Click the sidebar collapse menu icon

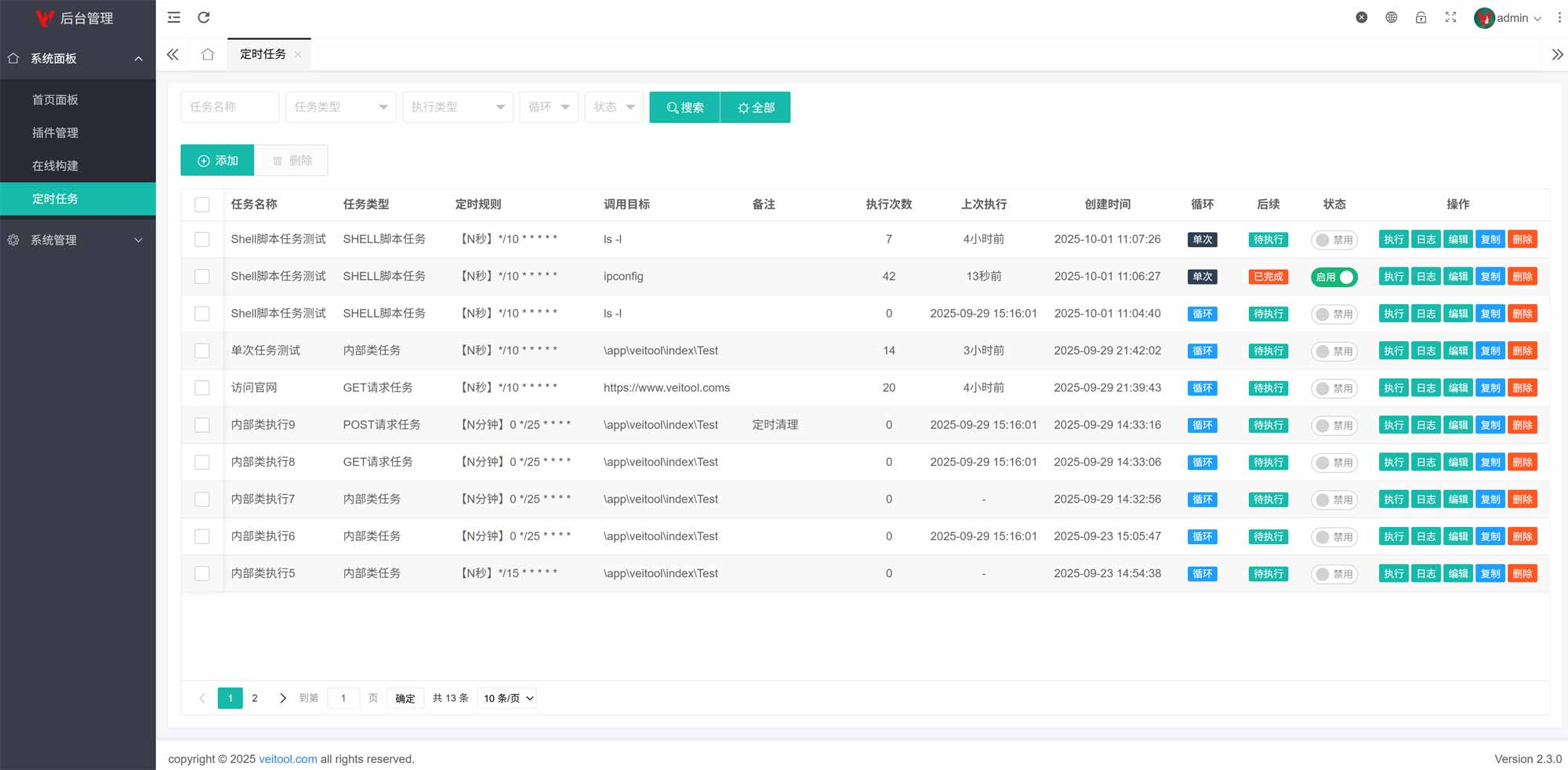(174, 17)
